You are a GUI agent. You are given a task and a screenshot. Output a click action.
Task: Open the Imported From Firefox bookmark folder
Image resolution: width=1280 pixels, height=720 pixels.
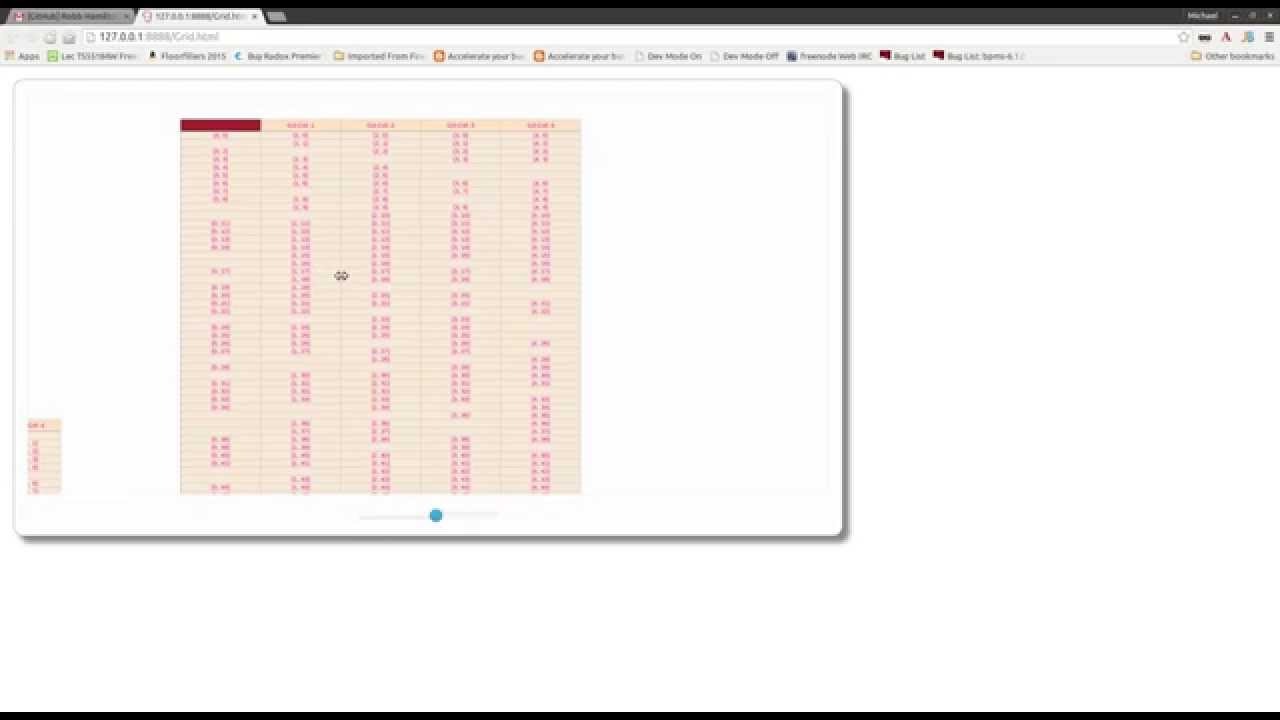[379, 56]
